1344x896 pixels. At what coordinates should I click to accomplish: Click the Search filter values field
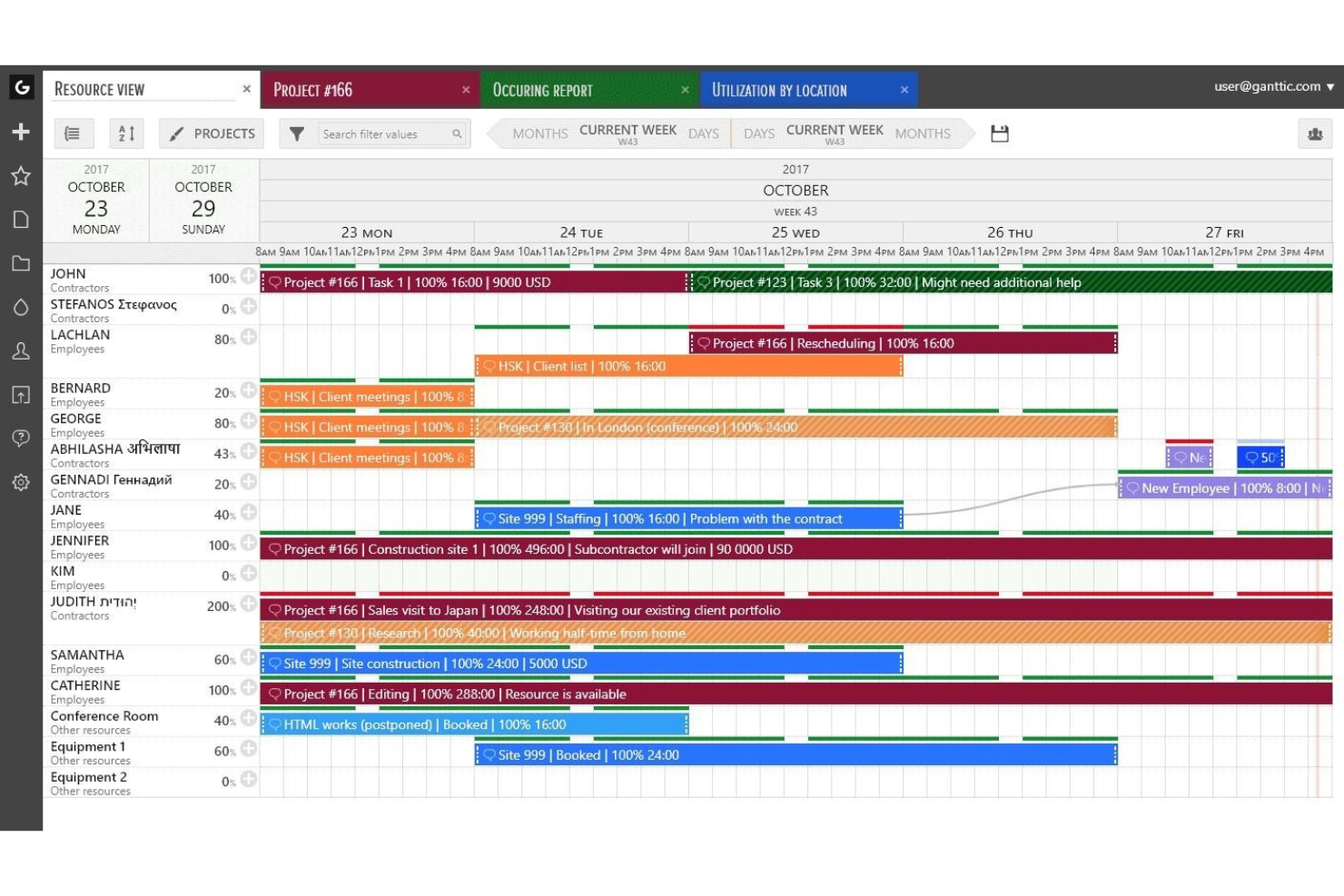pos(386,134)
